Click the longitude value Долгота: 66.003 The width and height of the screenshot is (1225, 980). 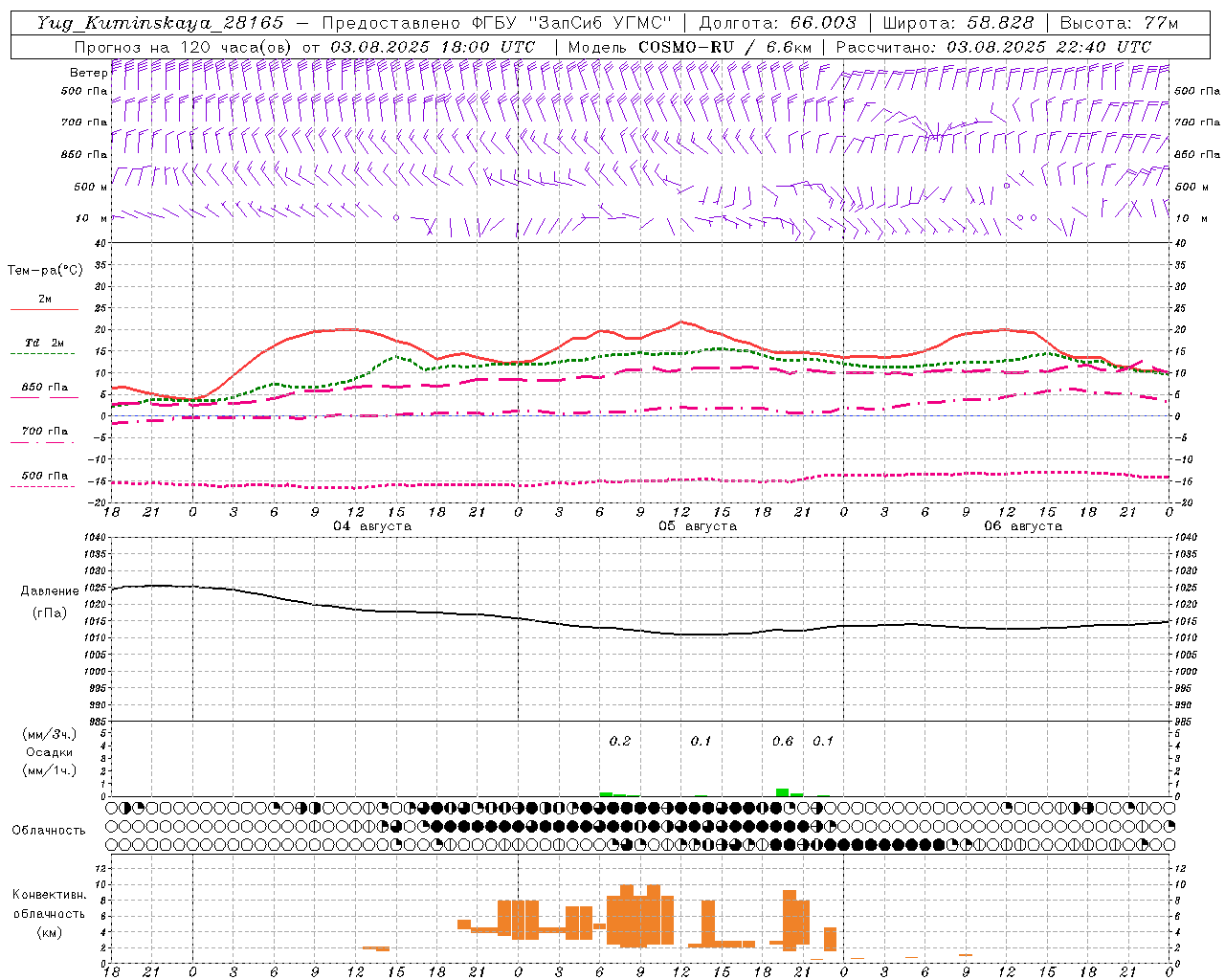tap(778, 23)
